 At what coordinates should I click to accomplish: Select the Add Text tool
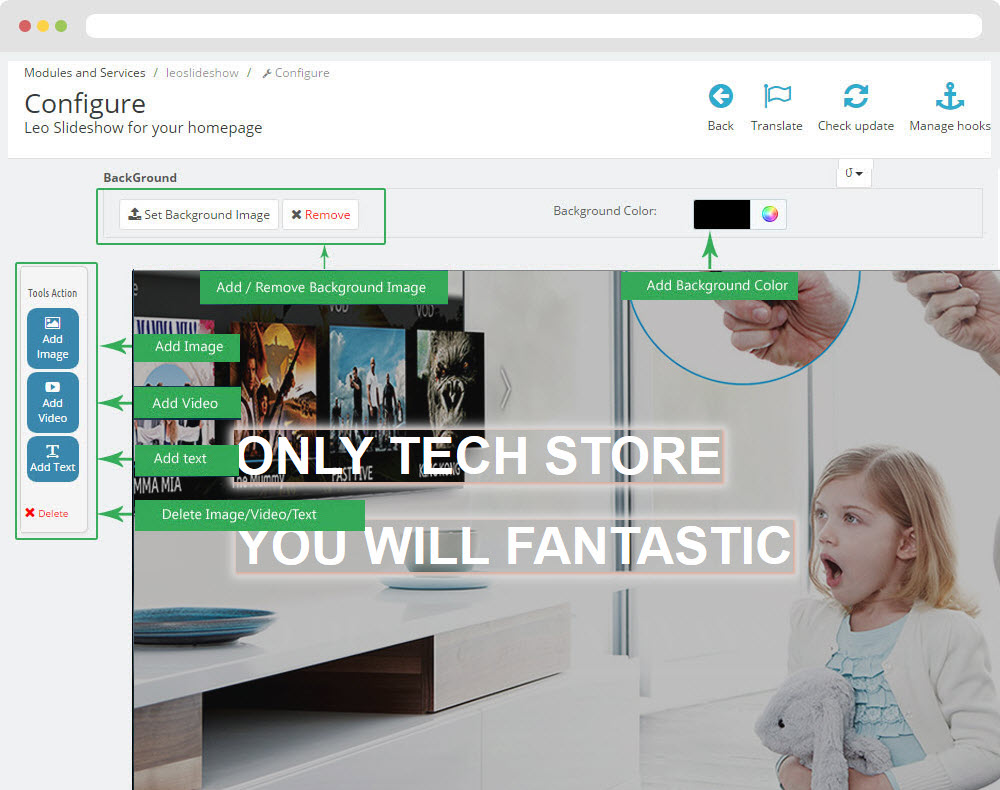tap(53, 458)
